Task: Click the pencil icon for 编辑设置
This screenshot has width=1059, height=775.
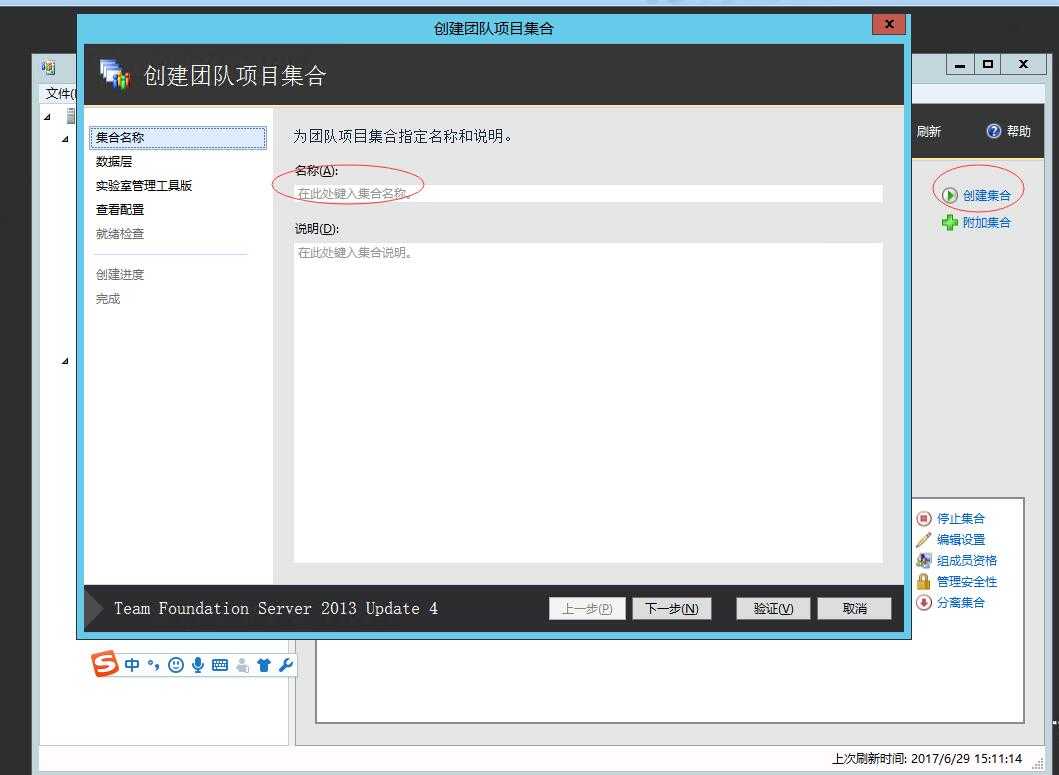Action: point(924,539)
